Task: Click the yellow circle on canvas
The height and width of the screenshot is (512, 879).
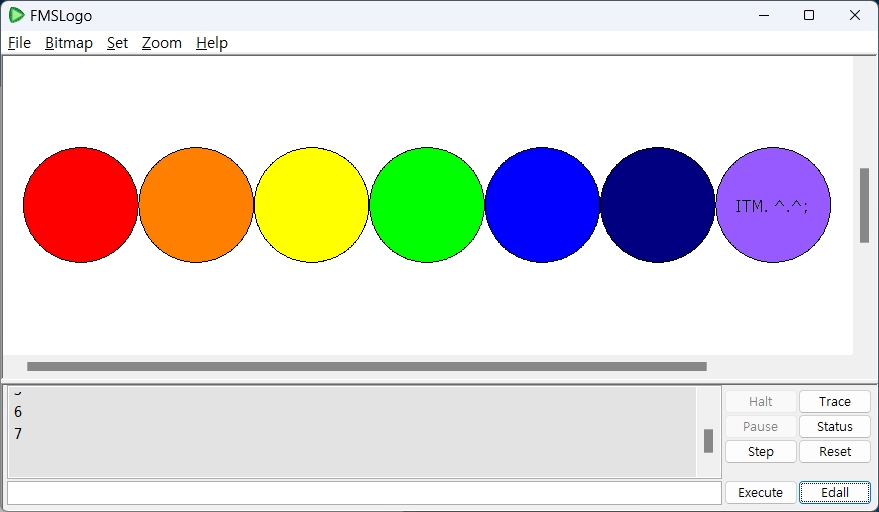Action: pos(312,205)
